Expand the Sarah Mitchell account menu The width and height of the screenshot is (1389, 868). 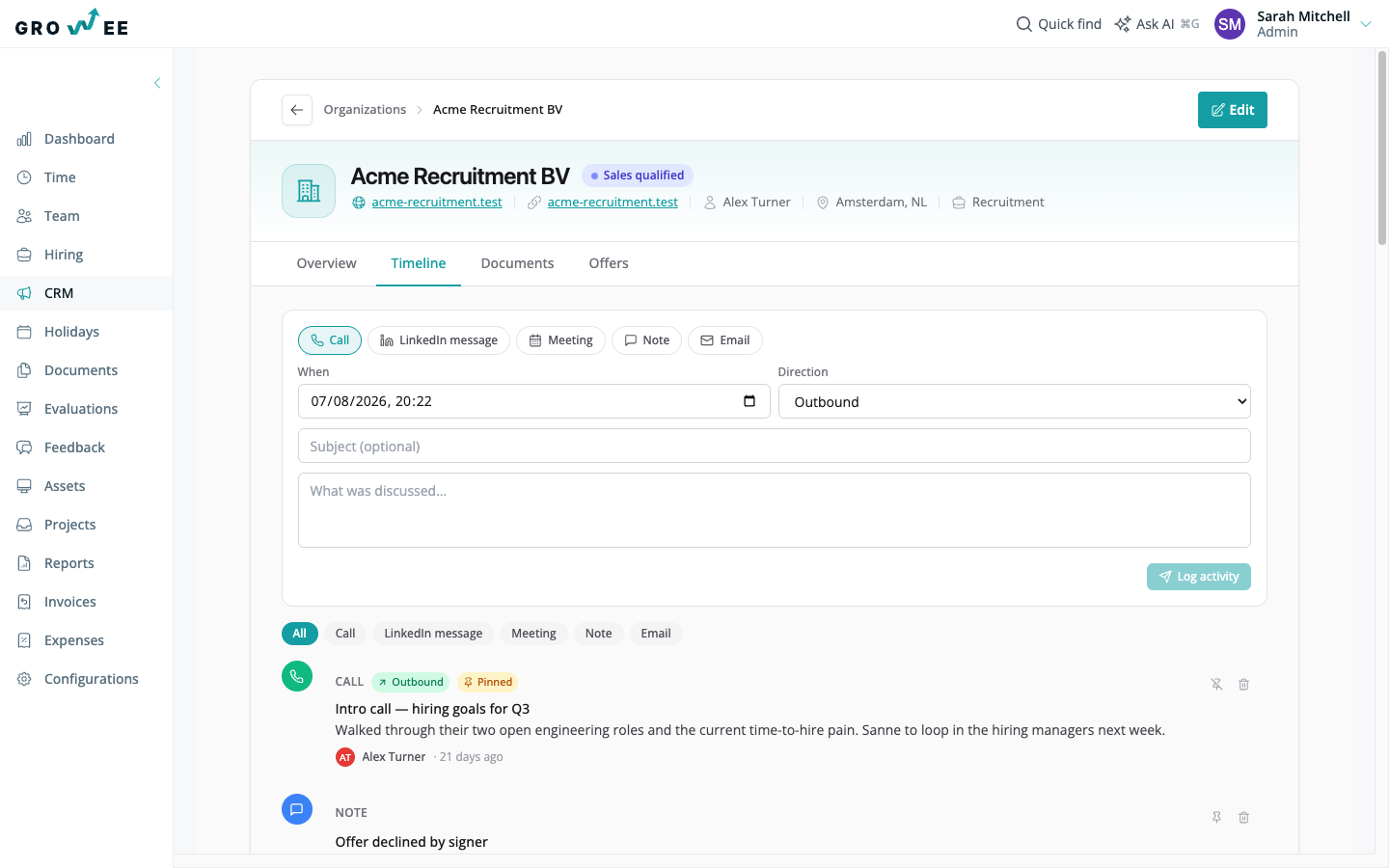[x=1366, y=24]
